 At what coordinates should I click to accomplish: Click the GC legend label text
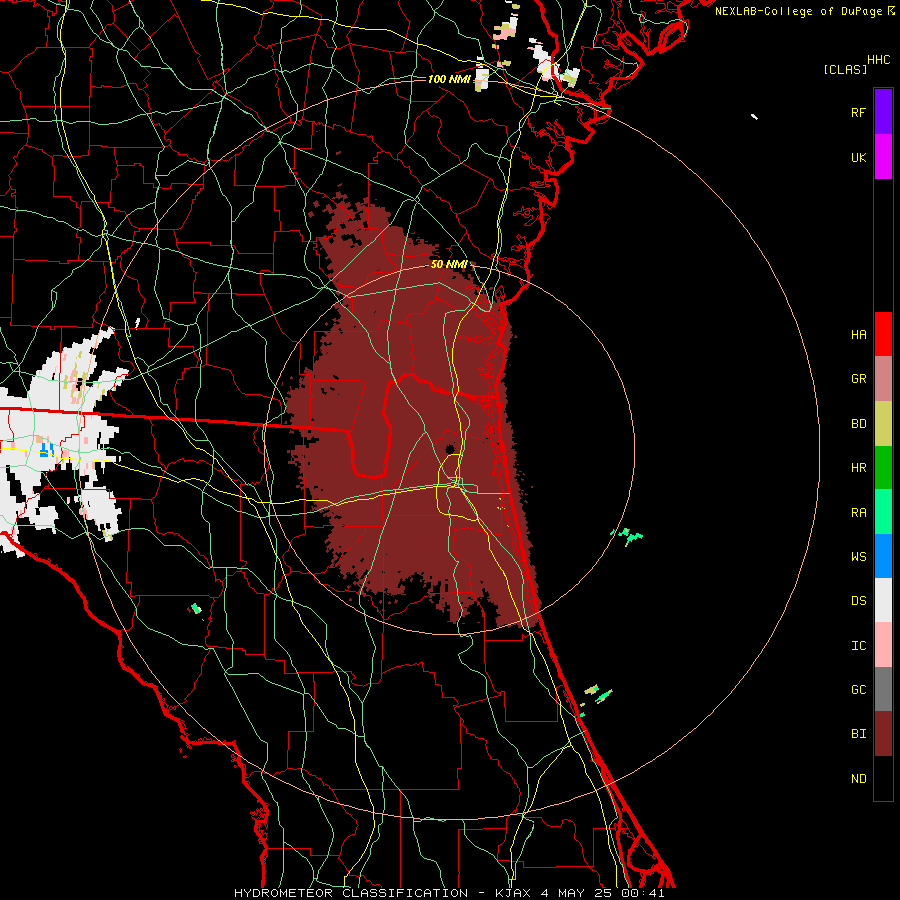pos(858,690)
